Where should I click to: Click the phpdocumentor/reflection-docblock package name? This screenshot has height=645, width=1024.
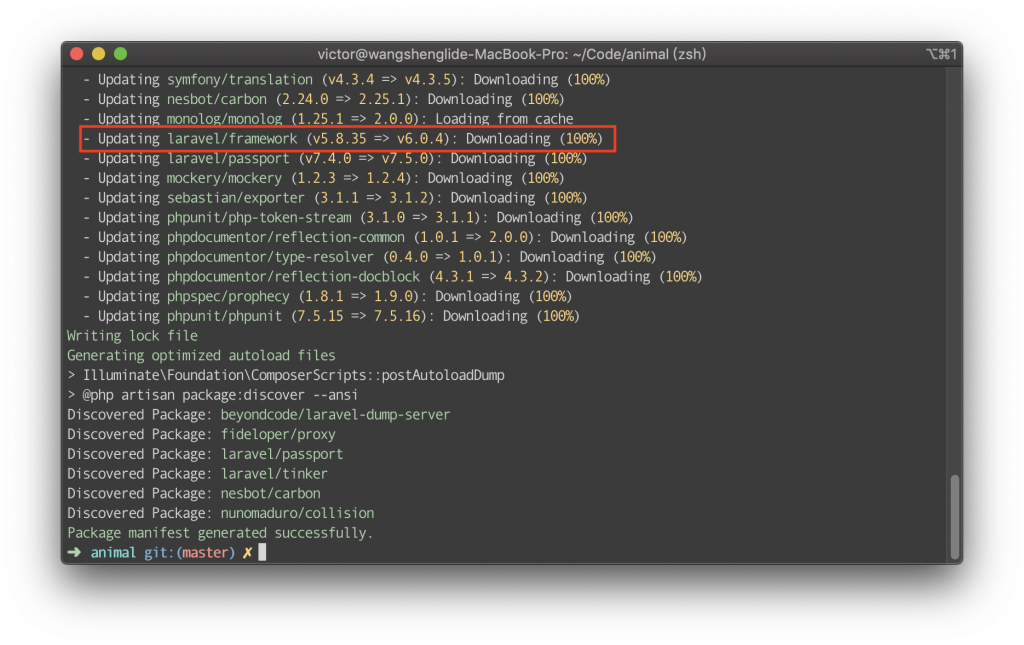point(293,277)
